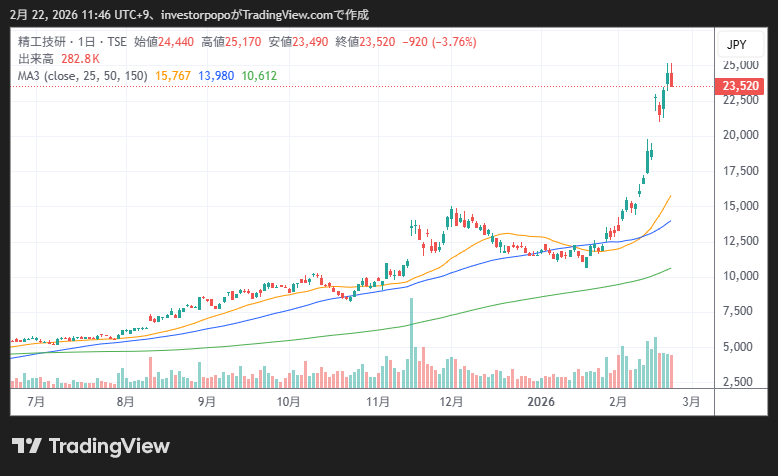Select the 出来高 volume indicator label
This screenshot has width=778, height=476.
34,59
